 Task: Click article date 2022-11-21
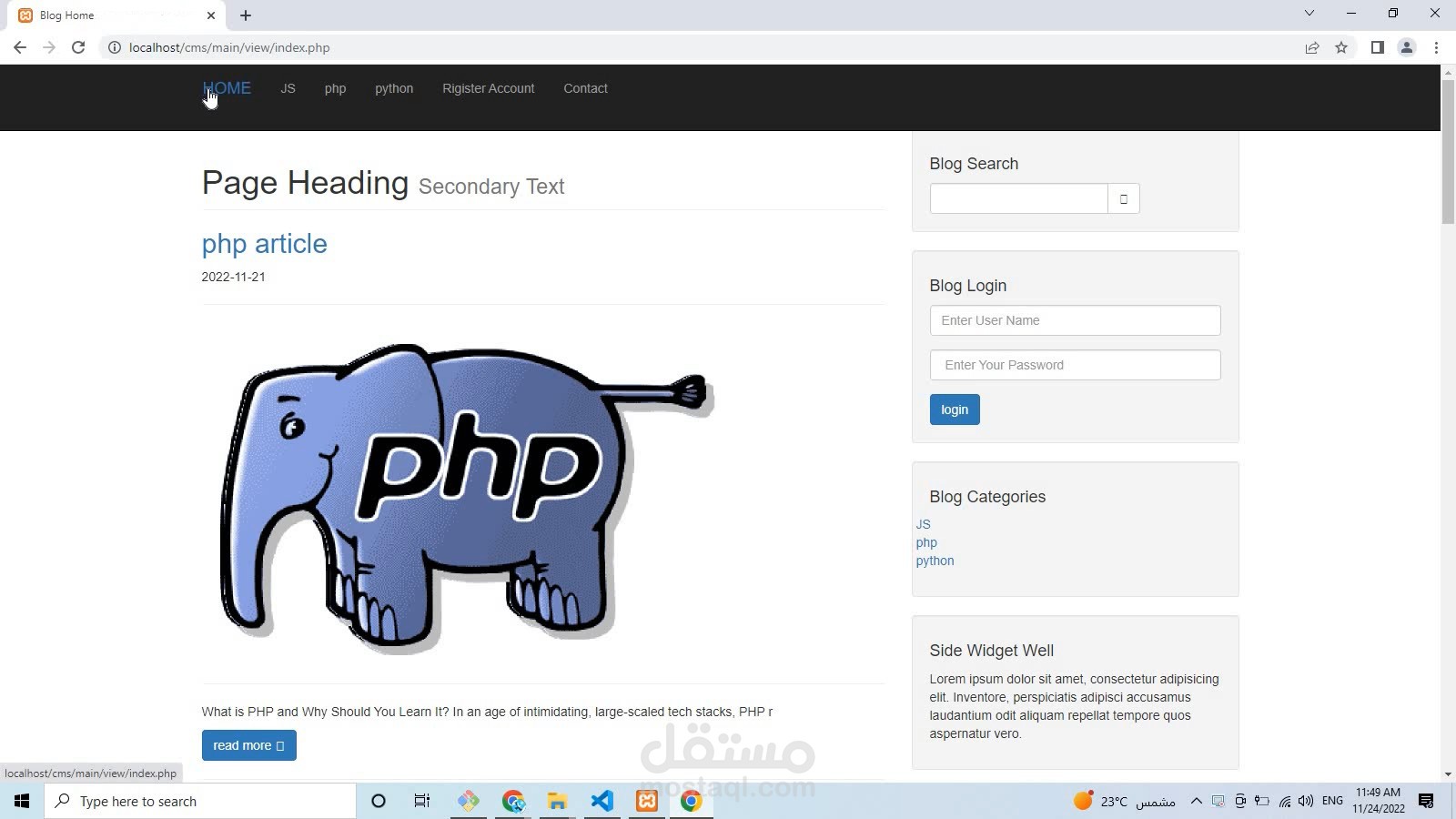[x=234, y=277]
